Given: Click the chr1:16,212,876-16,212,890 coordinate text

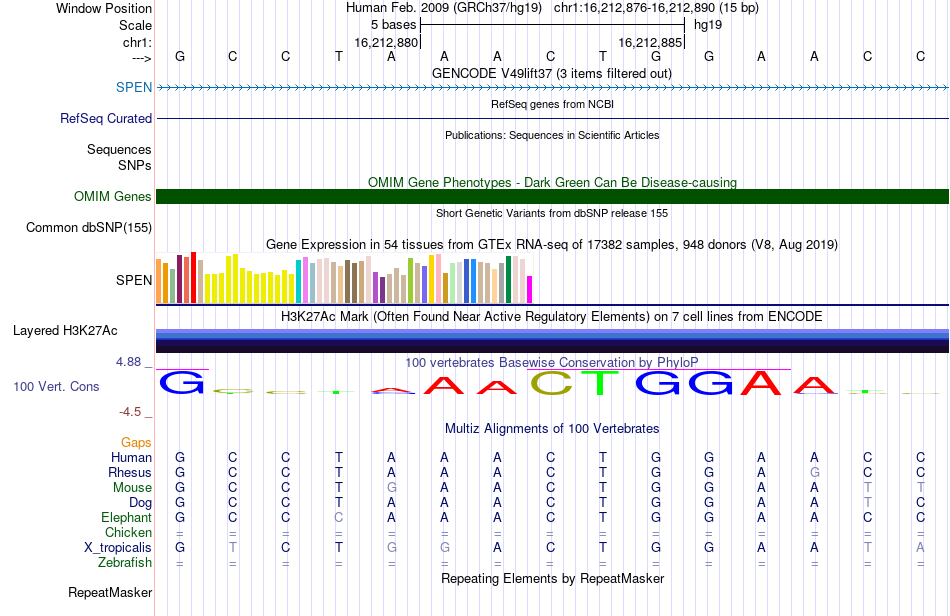Looking at the screenshot, I should click(635, 8).
